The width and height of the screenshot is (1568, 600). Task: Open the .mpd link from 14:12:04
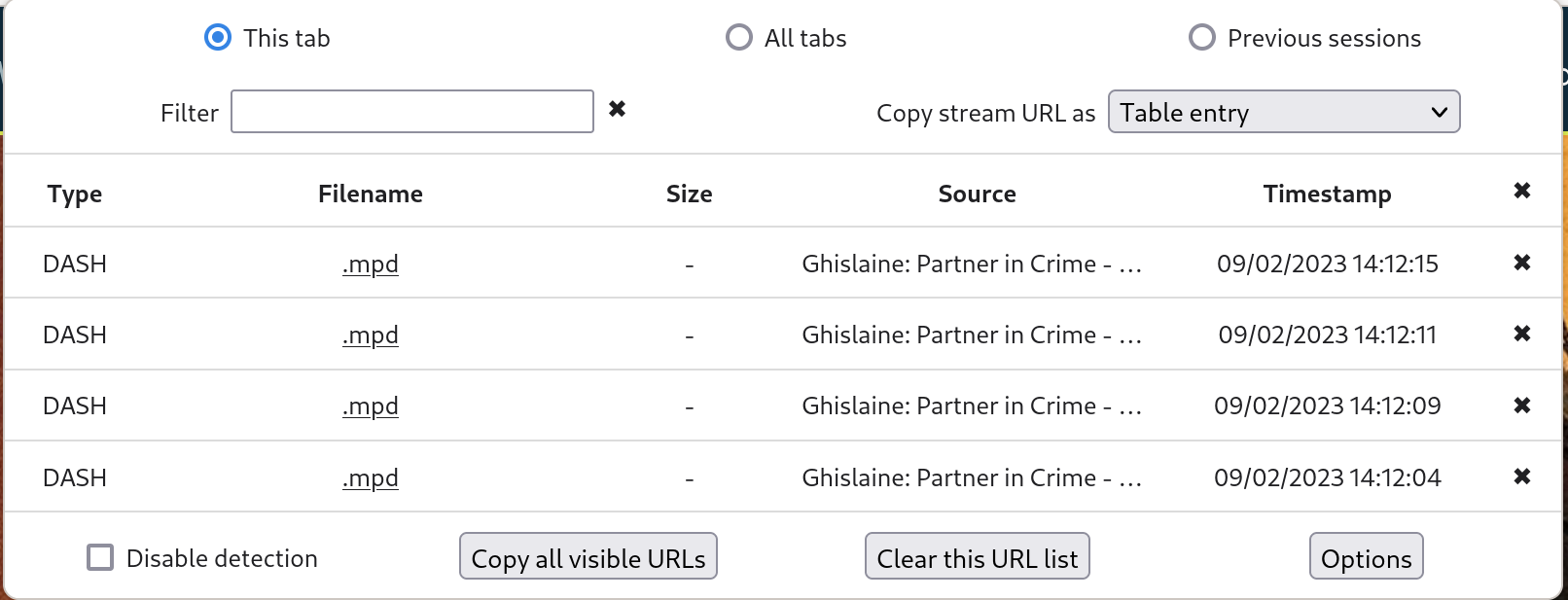371,477
